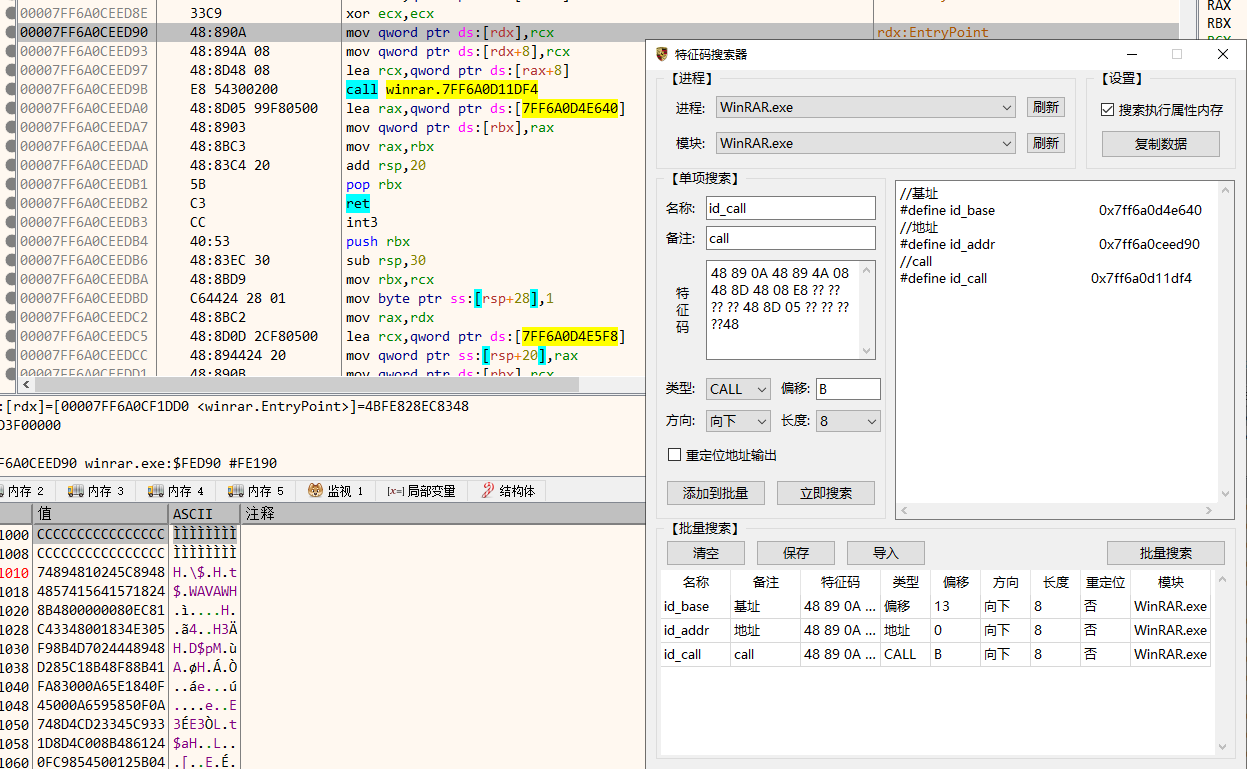
Task: Click the dump value 74894810245C8948
Action: pyautogui.click(x=100, y=572)
